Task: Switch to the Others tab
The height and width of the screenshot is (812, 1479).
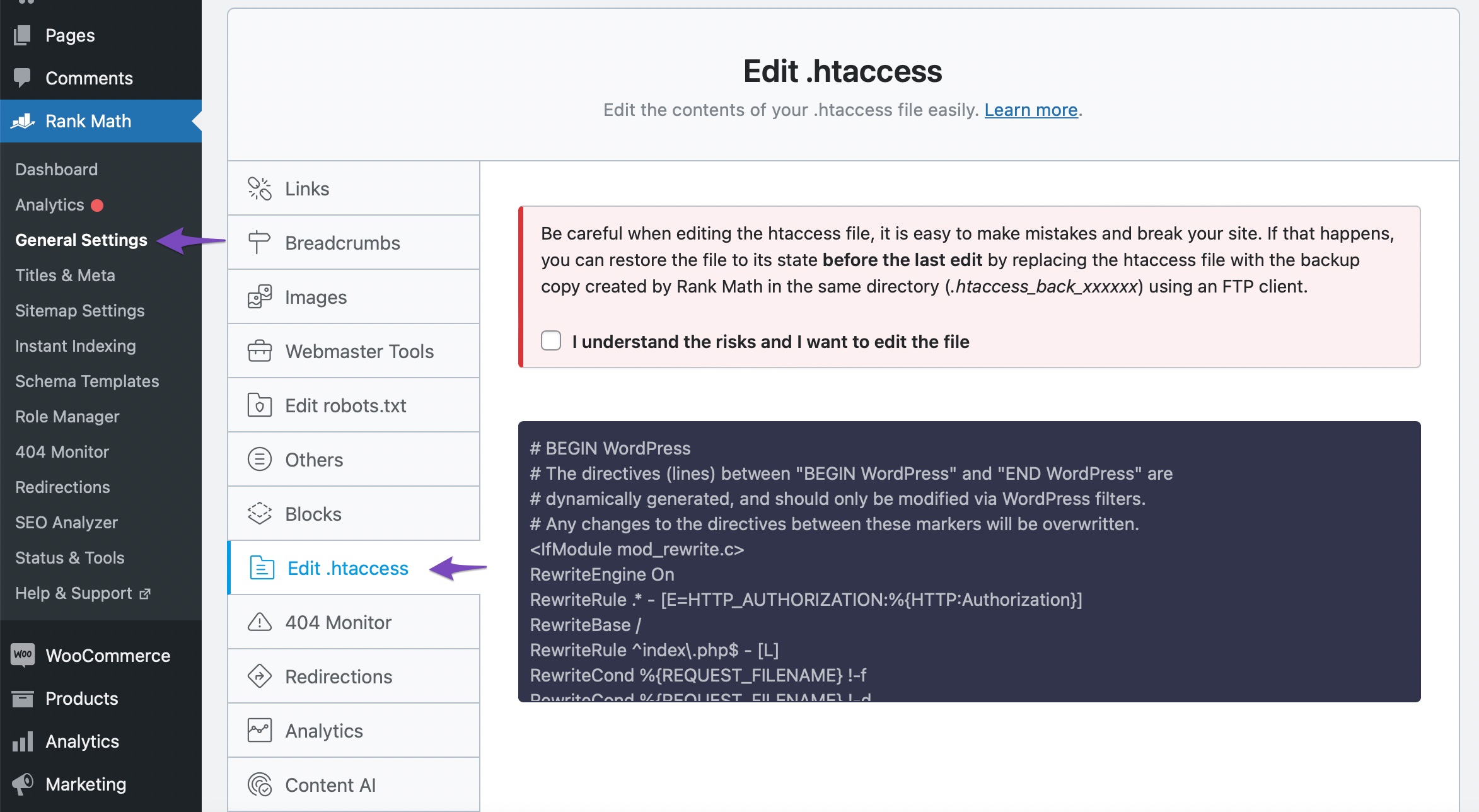Action: pos(354,460)
